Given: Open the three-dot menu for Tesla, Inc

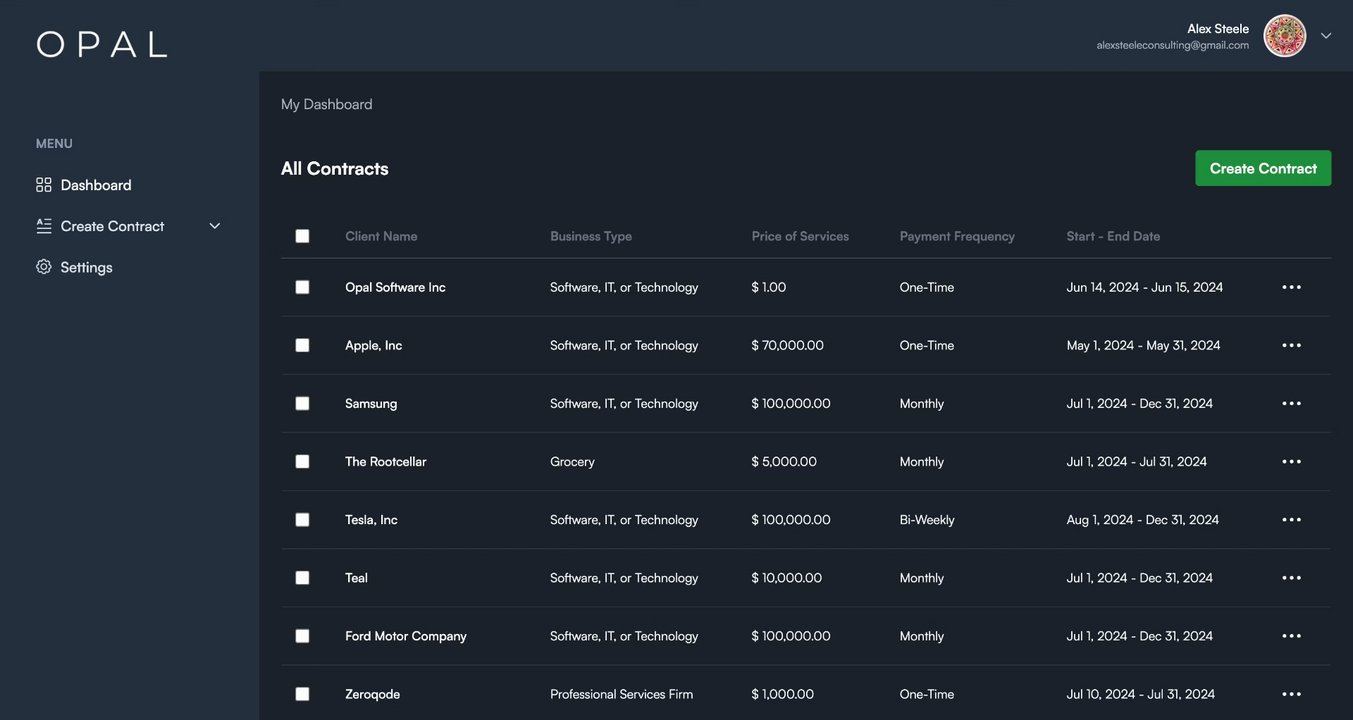Looking at the screenshot, I should (1291, 520).
